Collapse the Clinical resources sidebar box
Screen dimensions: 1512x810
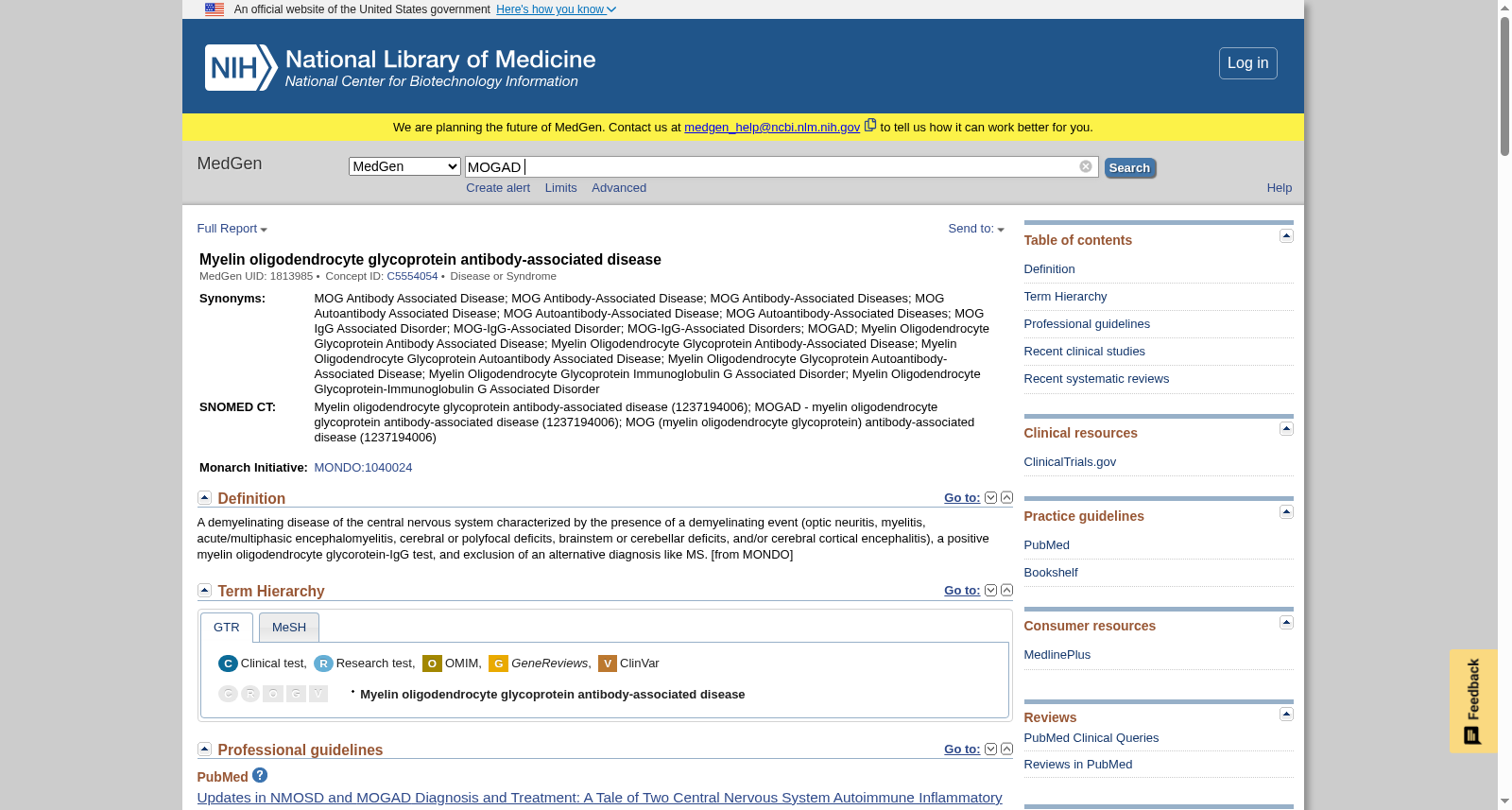(x=1286, y=429)
